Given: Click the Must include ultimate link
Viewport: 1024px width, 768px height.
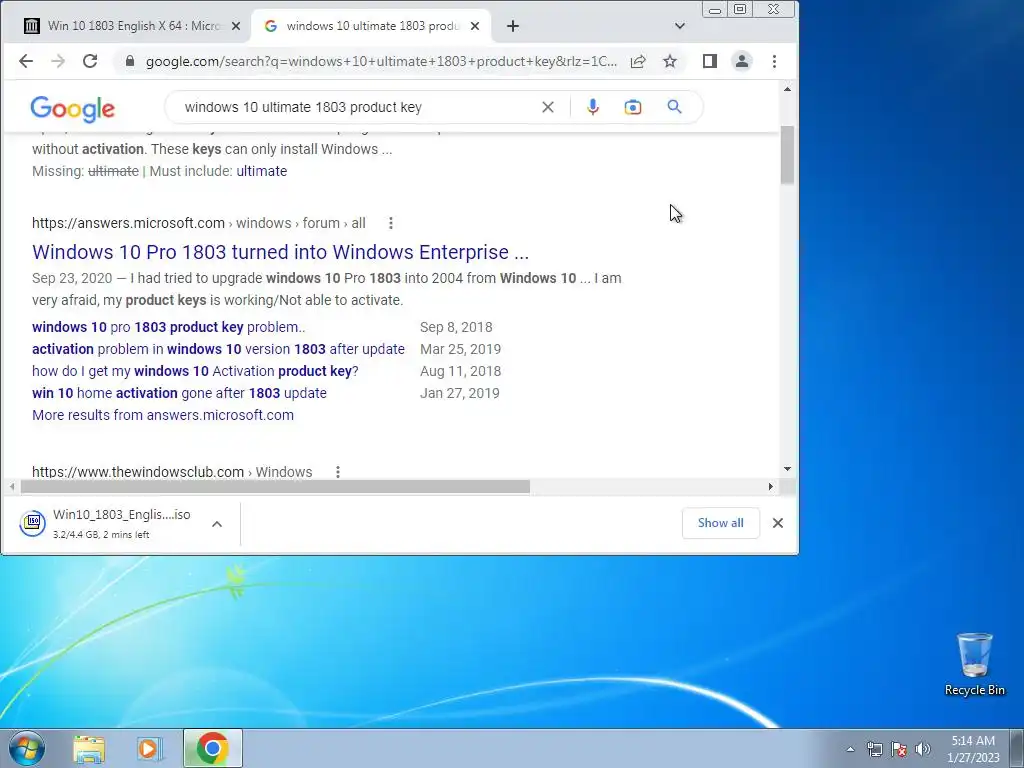Looking at the screenshot, I should point(261,171).
